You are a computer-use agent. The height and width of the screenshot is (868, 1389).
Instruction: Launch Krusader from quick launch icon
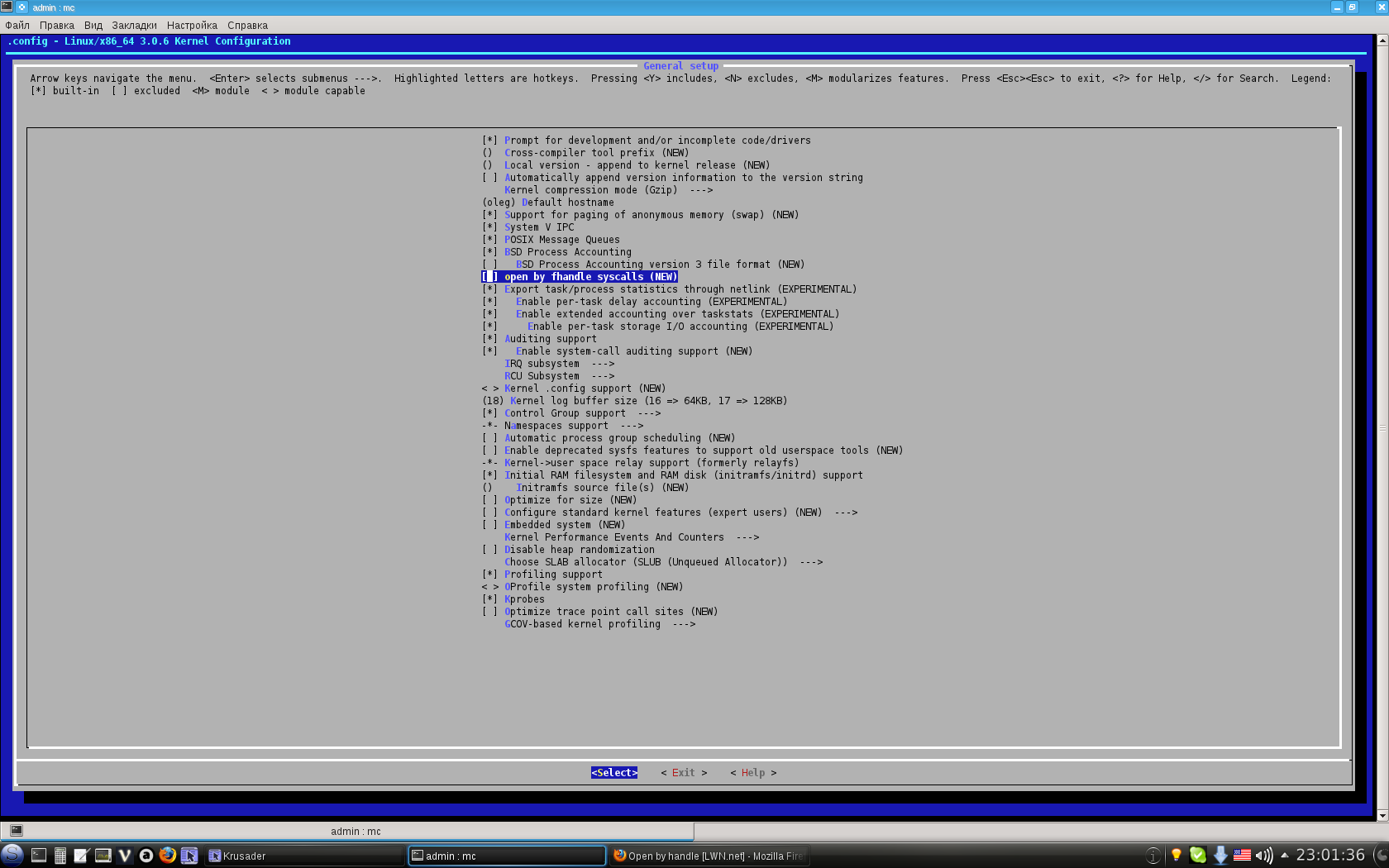click(x=189, y=856)
